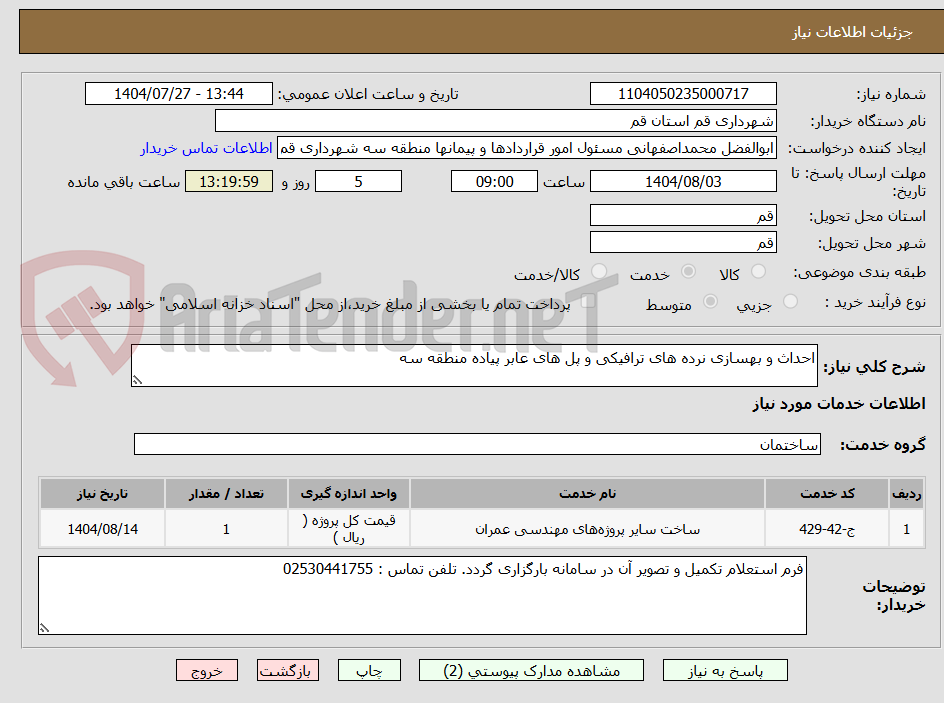This screenshot has height=703, width=944.
Task: Click the جزئیات اطلاعات نیاز page header
Action: click(852, 32)
